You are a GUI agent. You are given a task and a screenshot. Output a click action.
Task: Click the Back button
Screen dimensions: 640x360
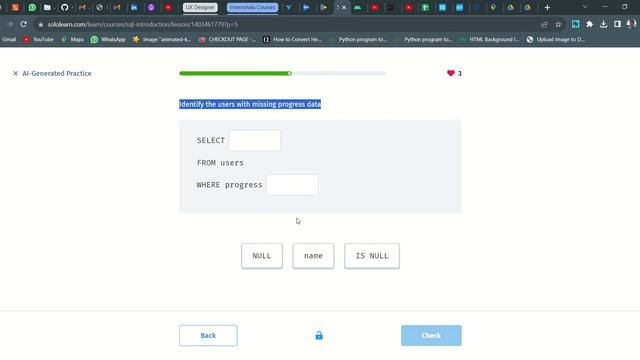pyautogui.click(x=208, y=336)
